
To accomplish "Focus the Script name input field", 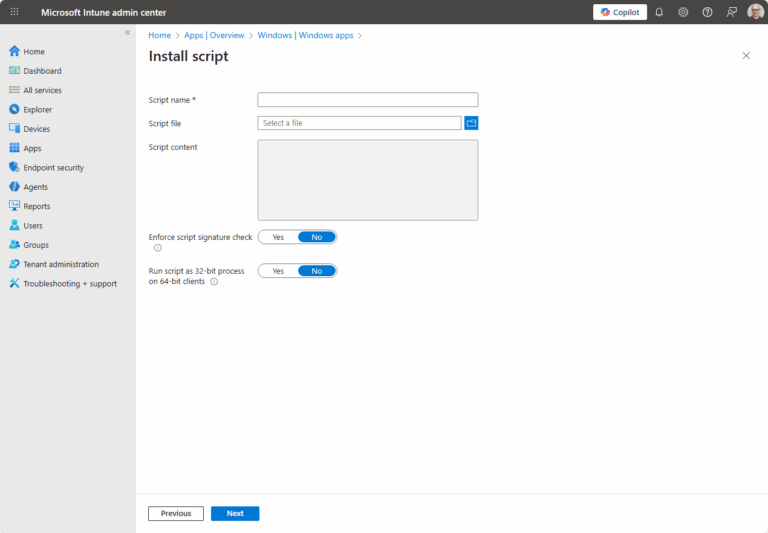I will pyautogui.click(x=368, y=99).
